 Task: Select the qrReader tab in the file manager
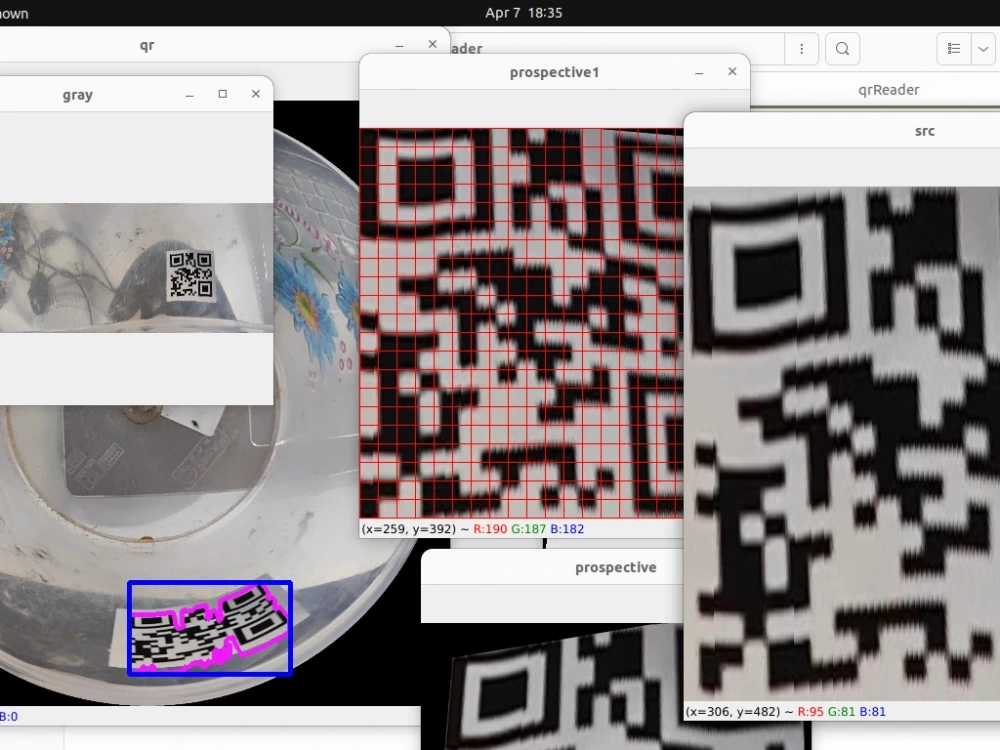coord(888,90)
